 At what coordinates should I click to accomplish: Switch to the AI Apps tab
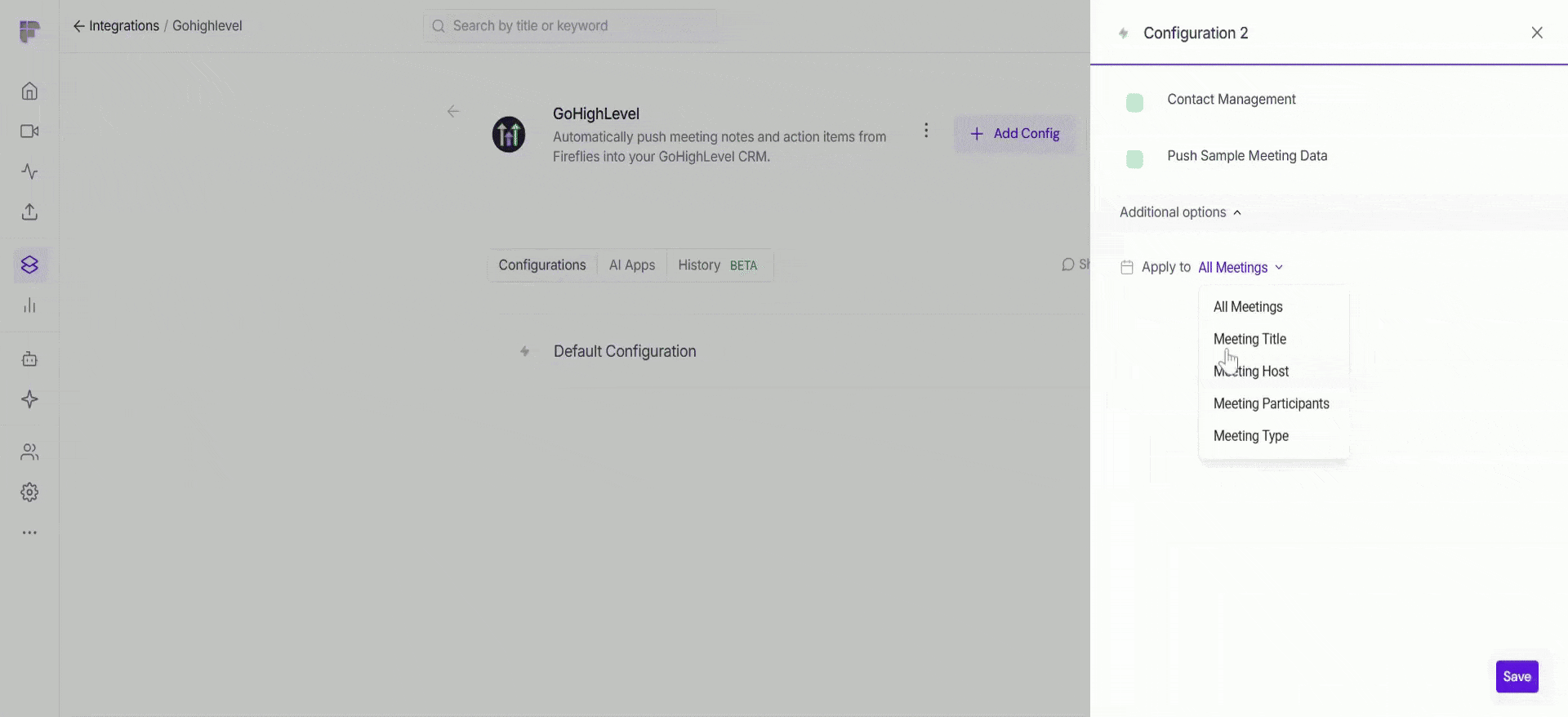(x=632, y=265)
